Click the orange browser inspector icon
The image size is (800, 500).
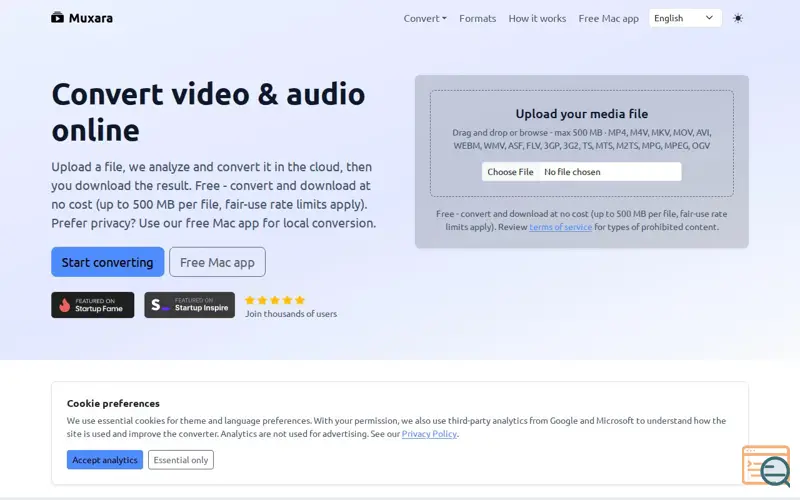pos(766,465)
